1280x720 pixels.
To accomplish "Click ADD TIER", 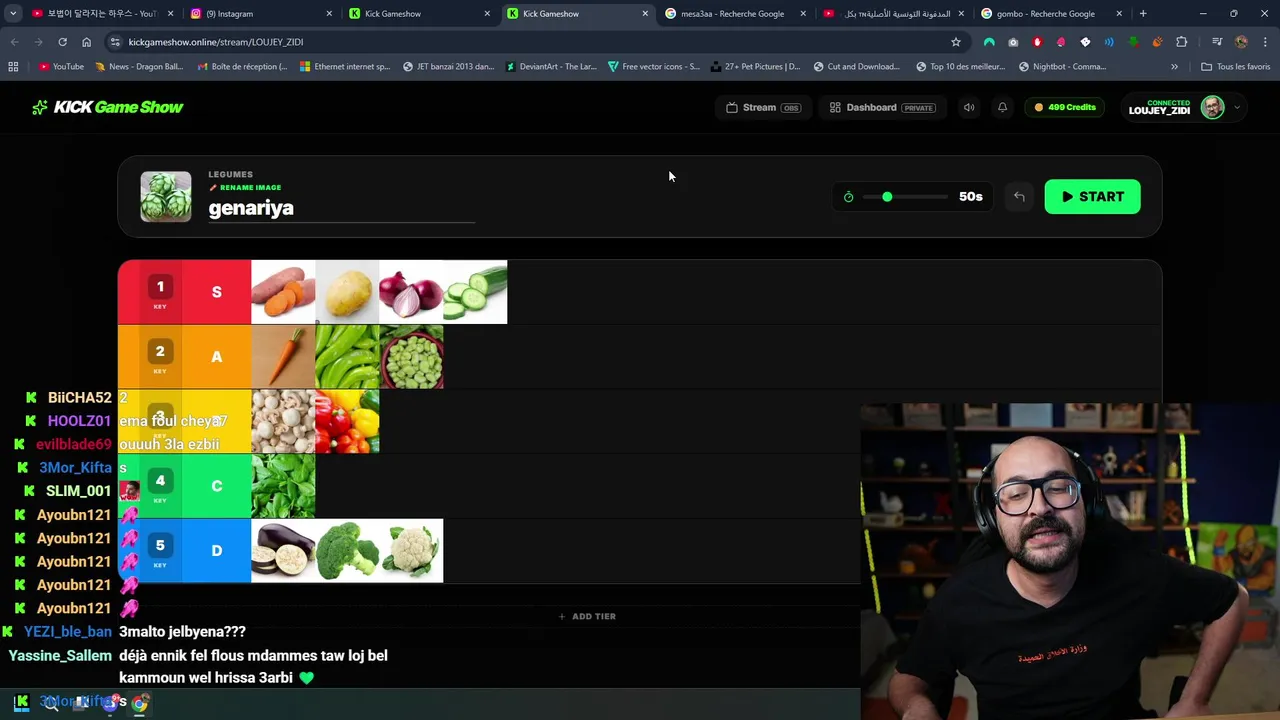I will (x=587, y=617).
